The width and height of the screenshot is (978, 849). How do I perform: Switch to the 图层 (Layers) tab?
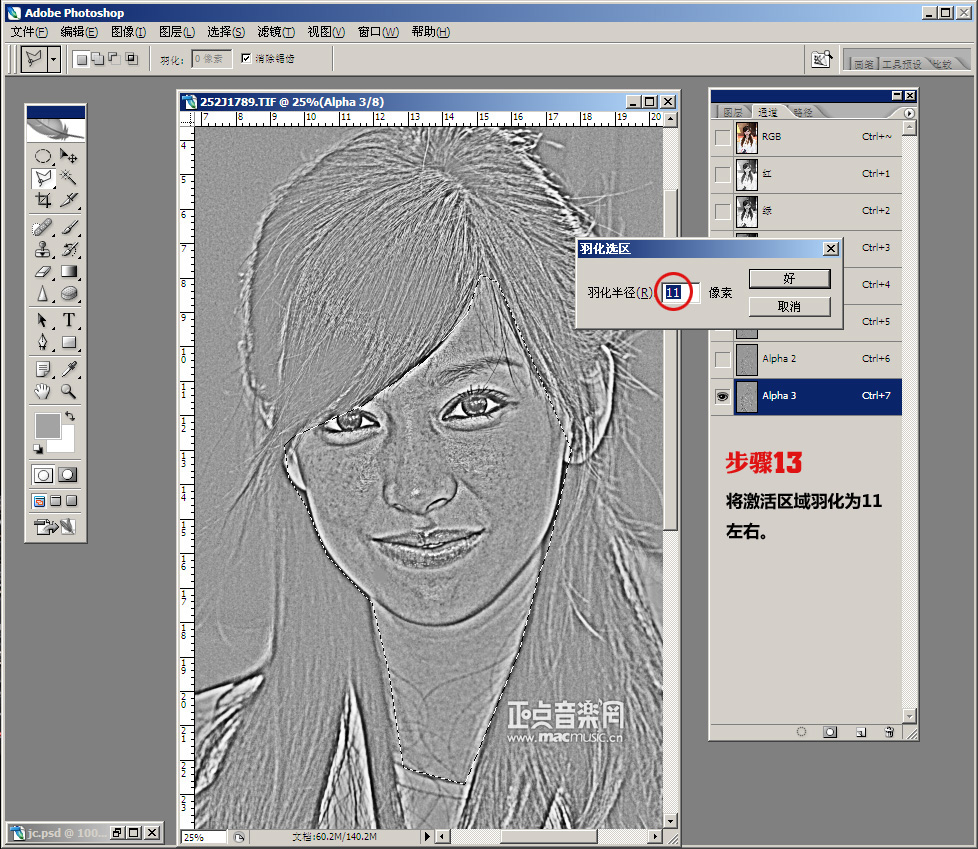[733, 113]
